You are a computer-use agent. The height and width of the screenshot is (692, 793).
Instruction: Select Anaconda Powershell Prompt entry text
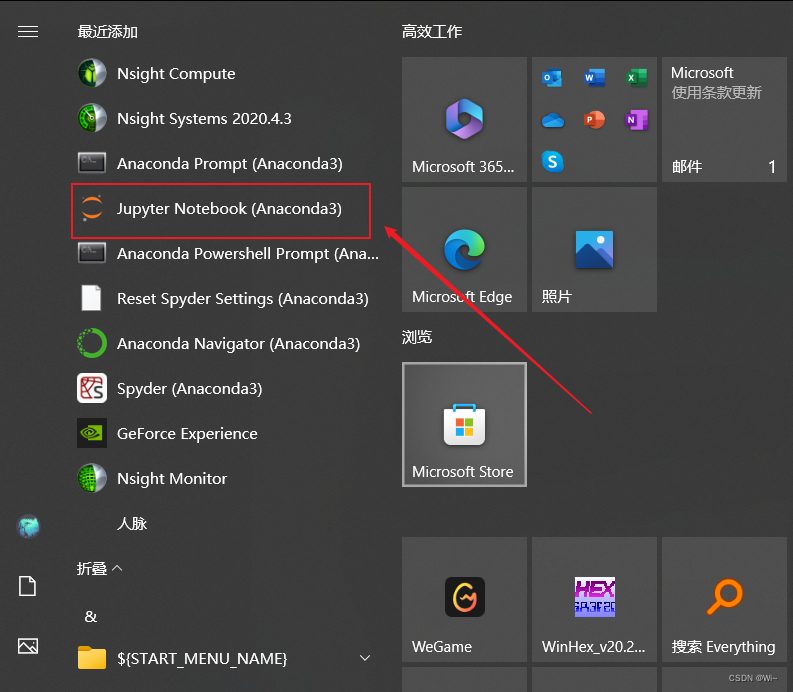(x=248, y=253)
